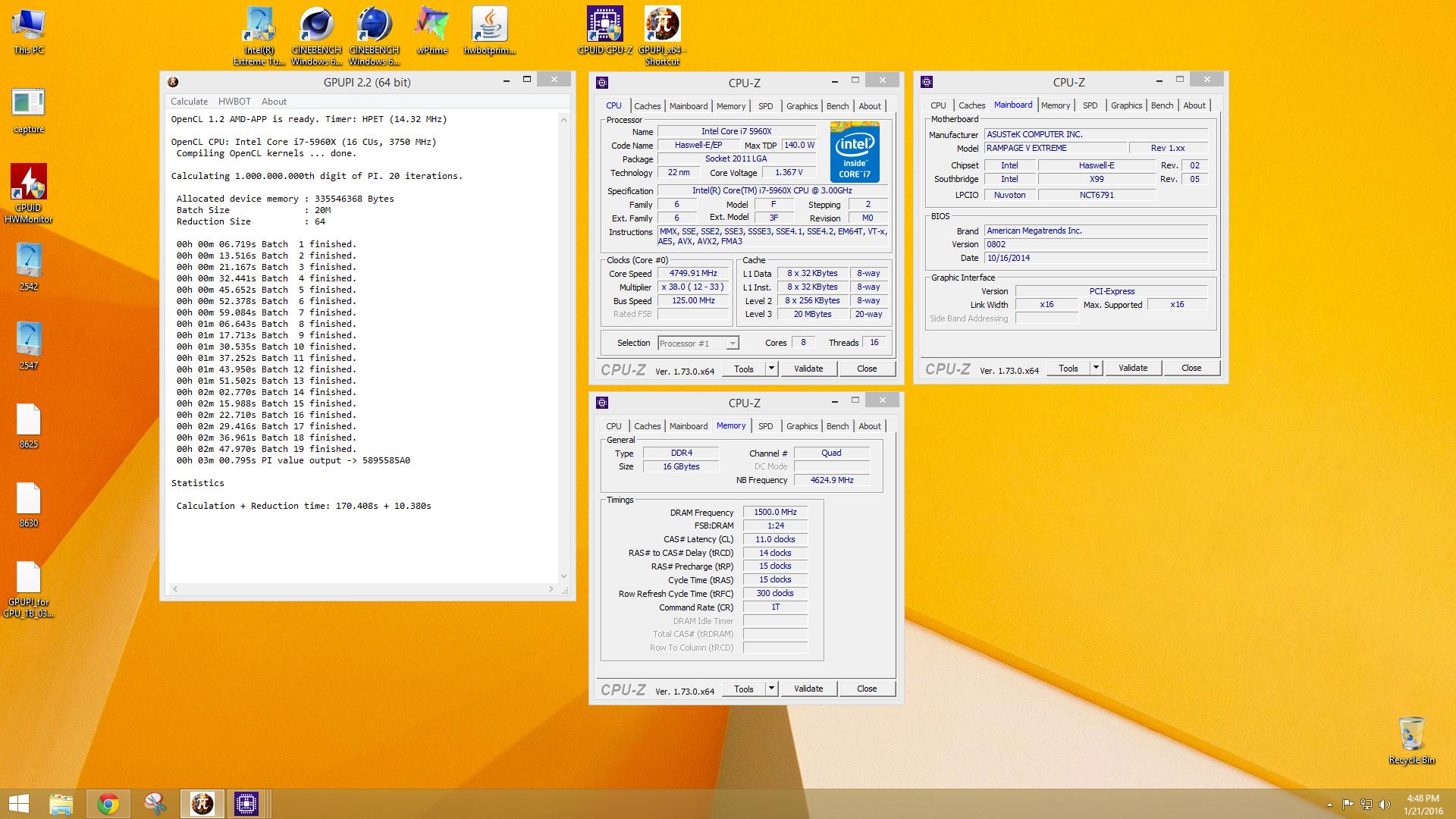Launch CPUID HWMonitor desktop shortcut
This screenshot has width=1456, height=819.
point(29,193)
